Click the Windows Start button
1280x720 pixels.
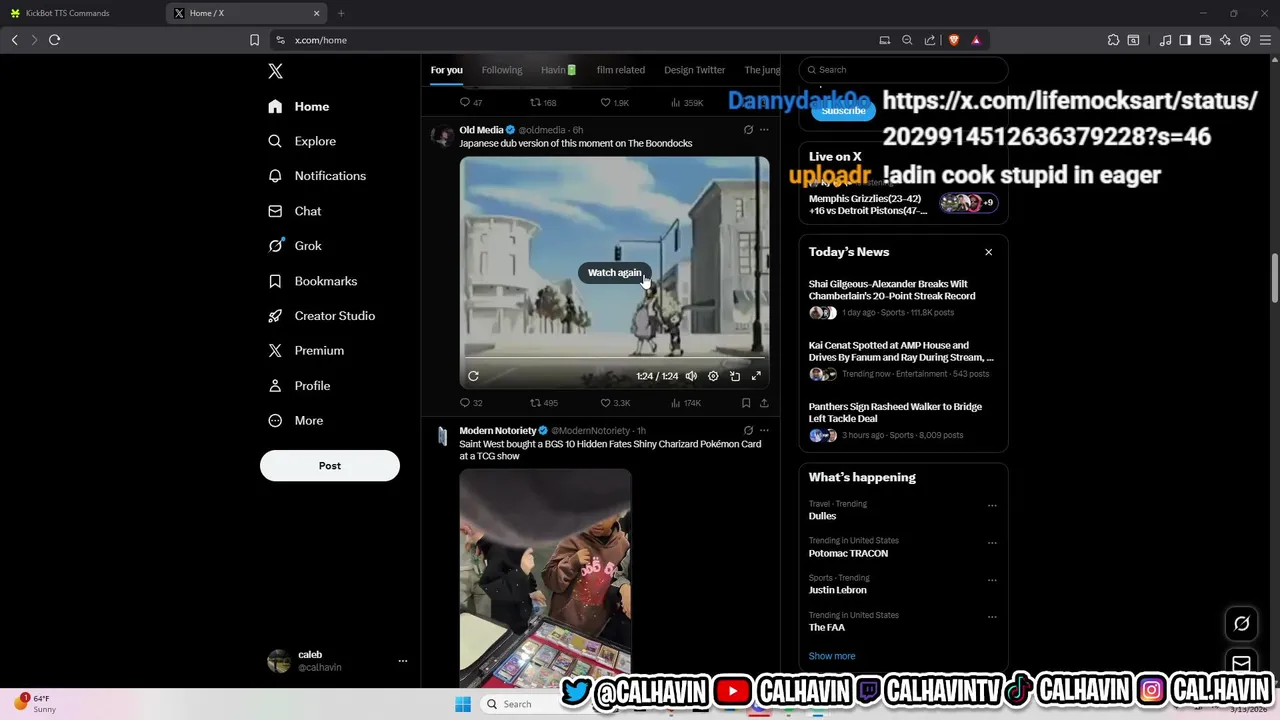(x=463, y=704)
